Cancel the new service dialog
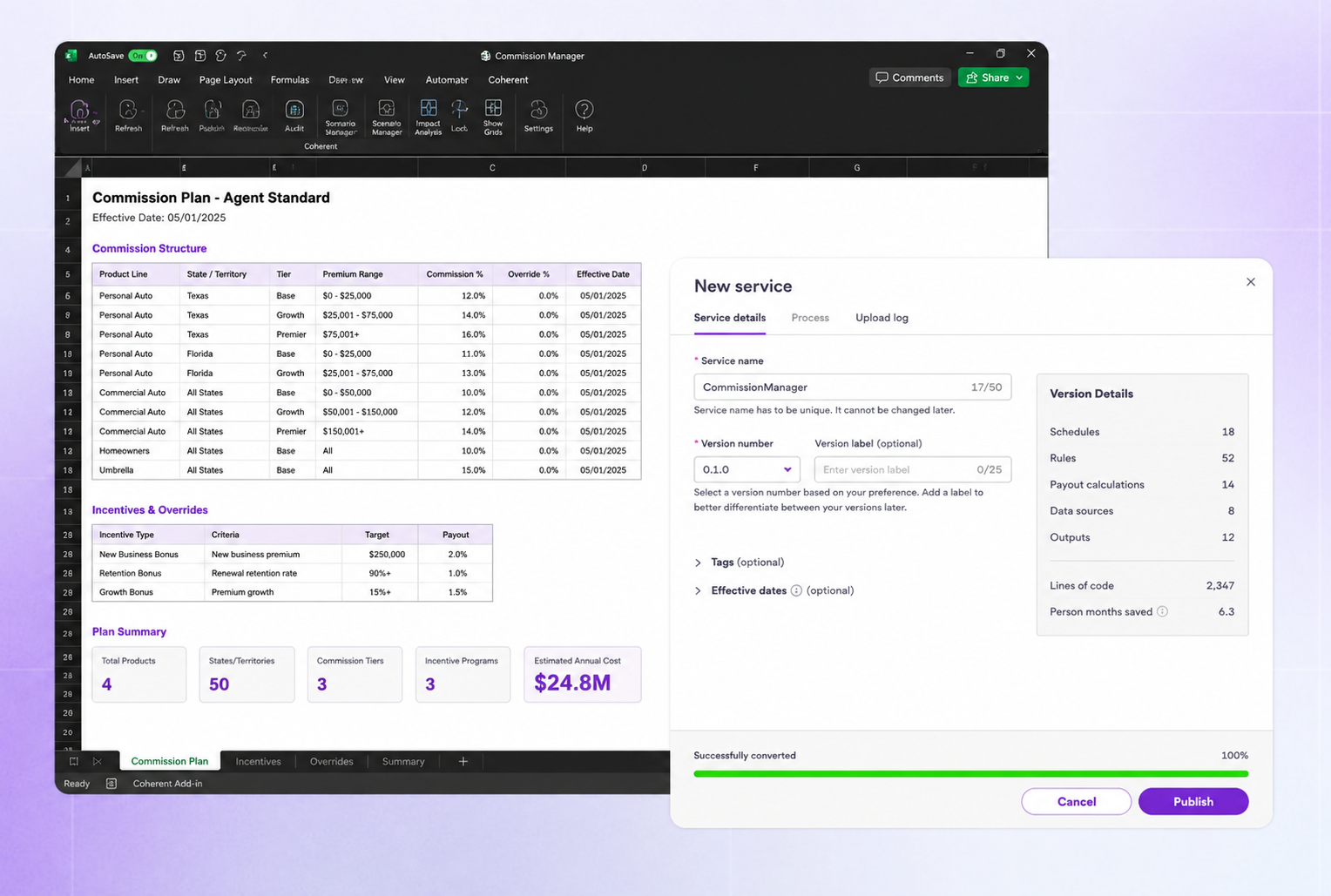 click(x=1076, y=801)
